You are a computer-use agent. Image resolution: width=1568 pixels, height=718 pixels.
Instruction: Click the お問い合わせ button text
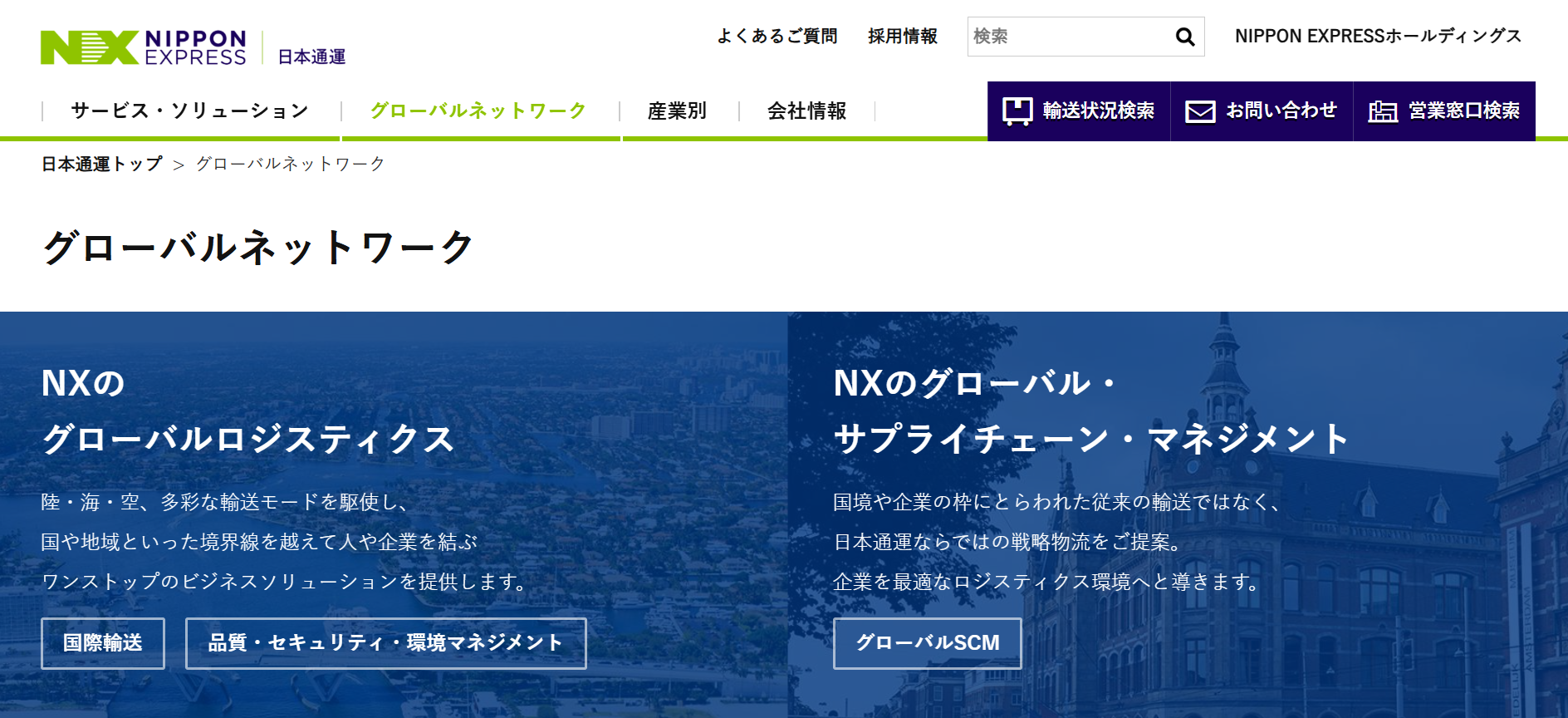pos(1281,111)
